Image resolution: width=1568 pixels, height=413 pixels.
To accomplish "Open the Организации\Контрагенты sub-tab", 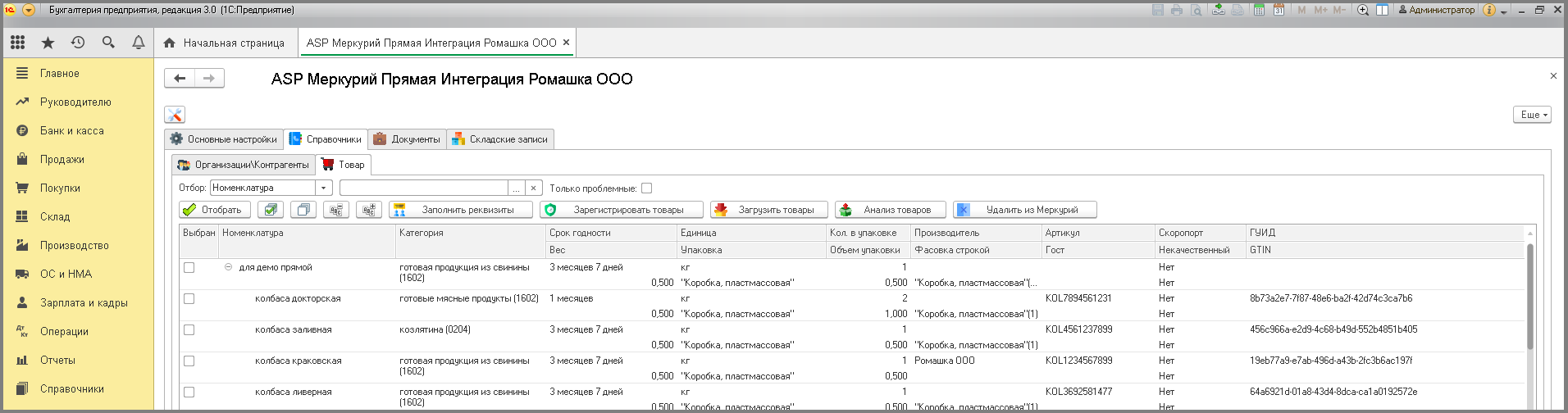I will (x=244, y=165).
